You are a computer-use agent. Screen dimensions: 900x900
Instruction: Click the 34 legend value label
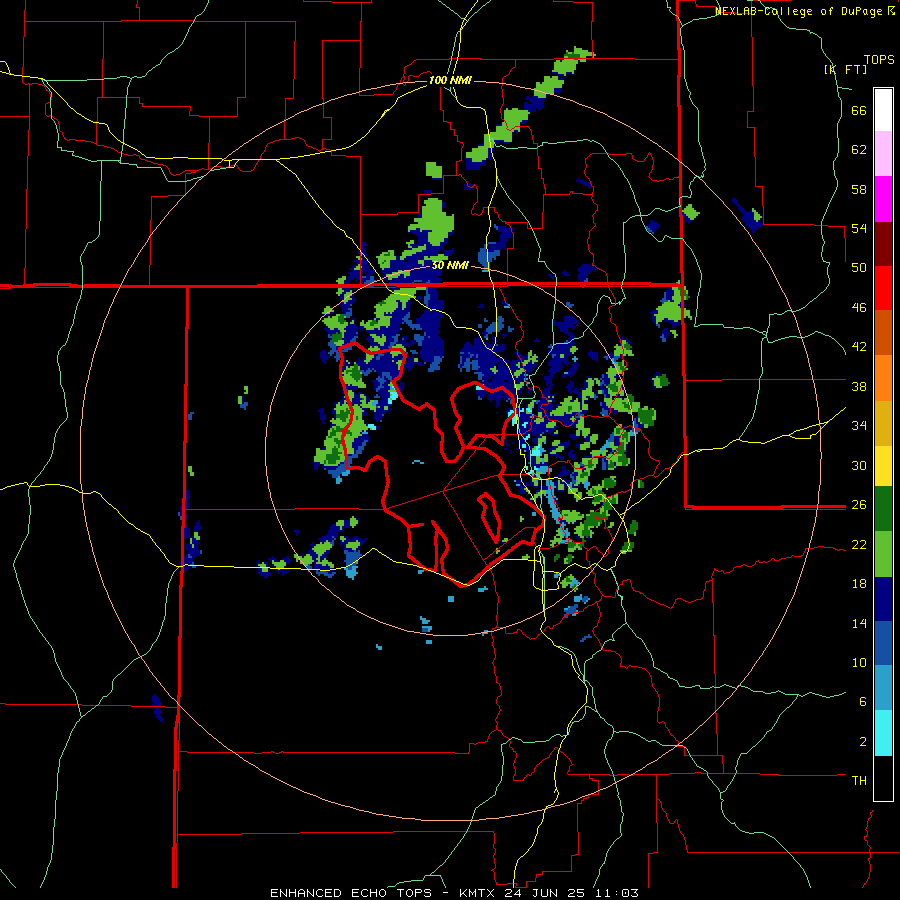(x=859, y=425)
